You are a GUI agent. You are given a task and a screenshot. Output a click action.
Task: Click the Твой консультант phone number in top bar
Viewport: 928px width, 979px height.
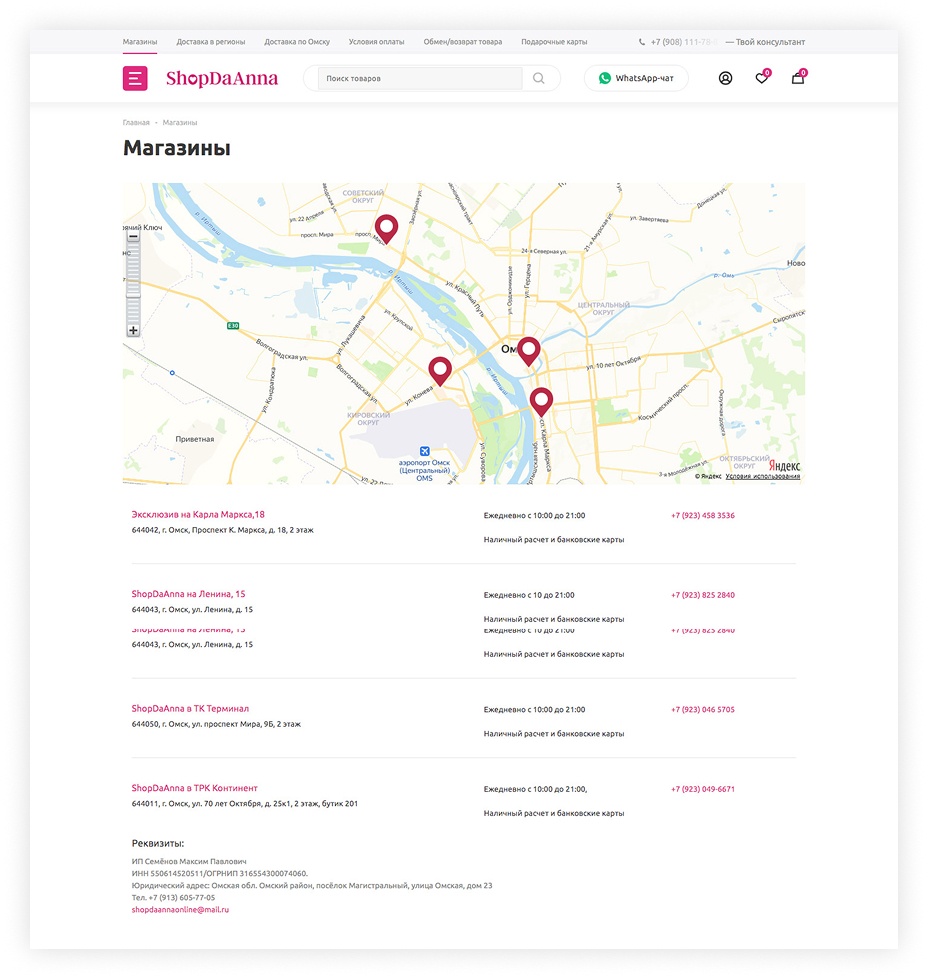pyautogui.click(x=684, y=42)
